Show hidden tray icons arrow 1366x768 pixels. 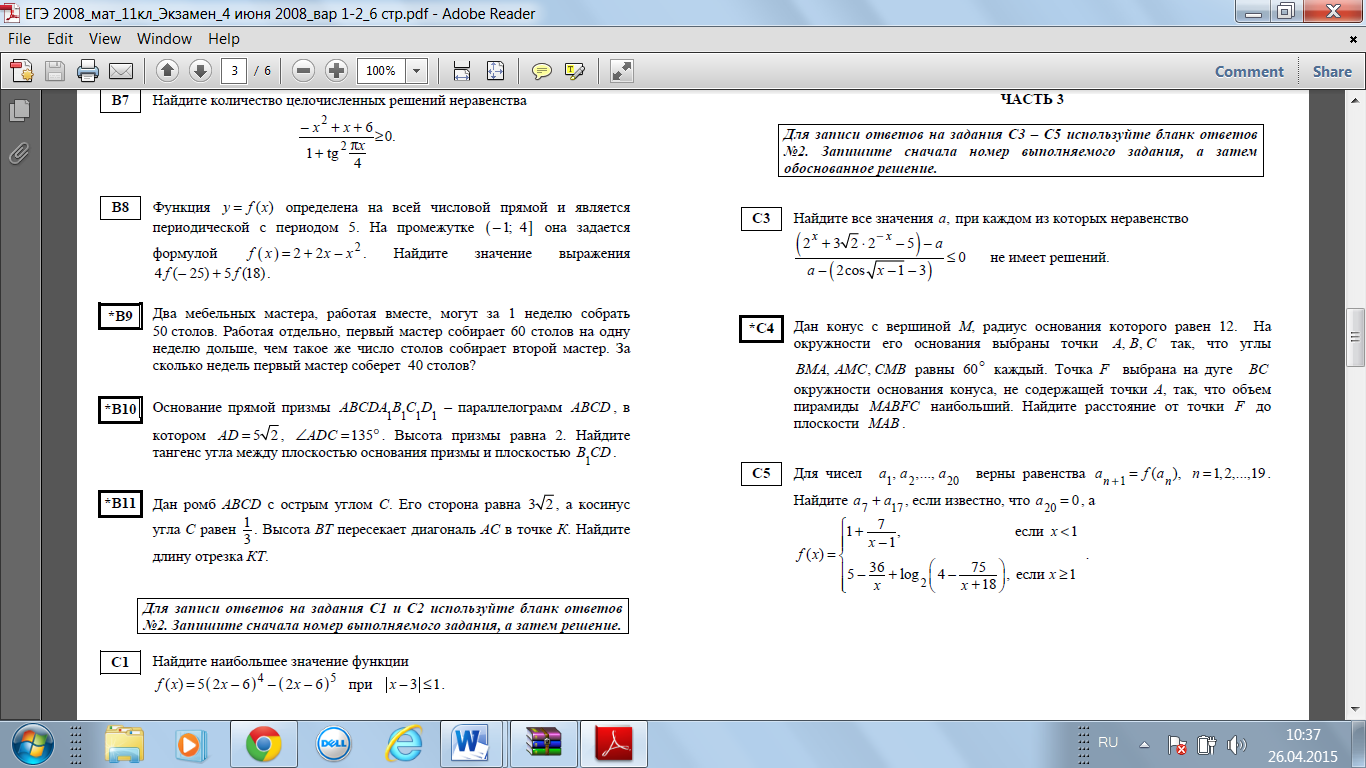(x=1147, y=744)
